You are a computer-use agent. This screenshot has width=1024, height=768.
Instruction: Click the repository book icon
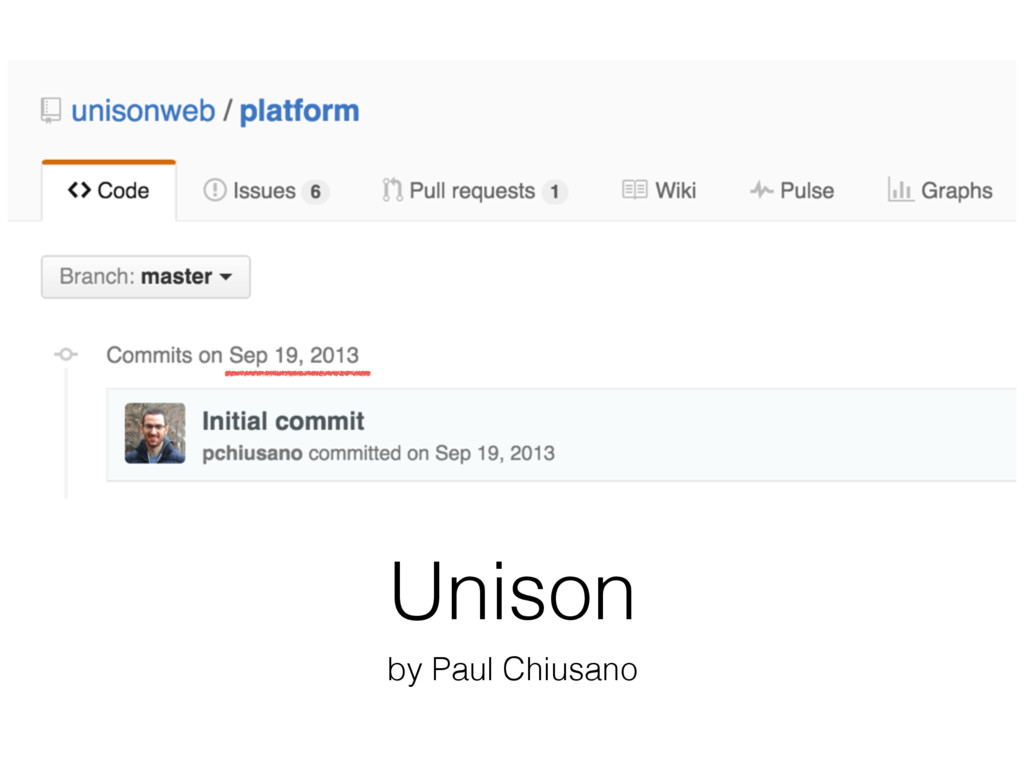pyautogui.click(x=51, y=111)
